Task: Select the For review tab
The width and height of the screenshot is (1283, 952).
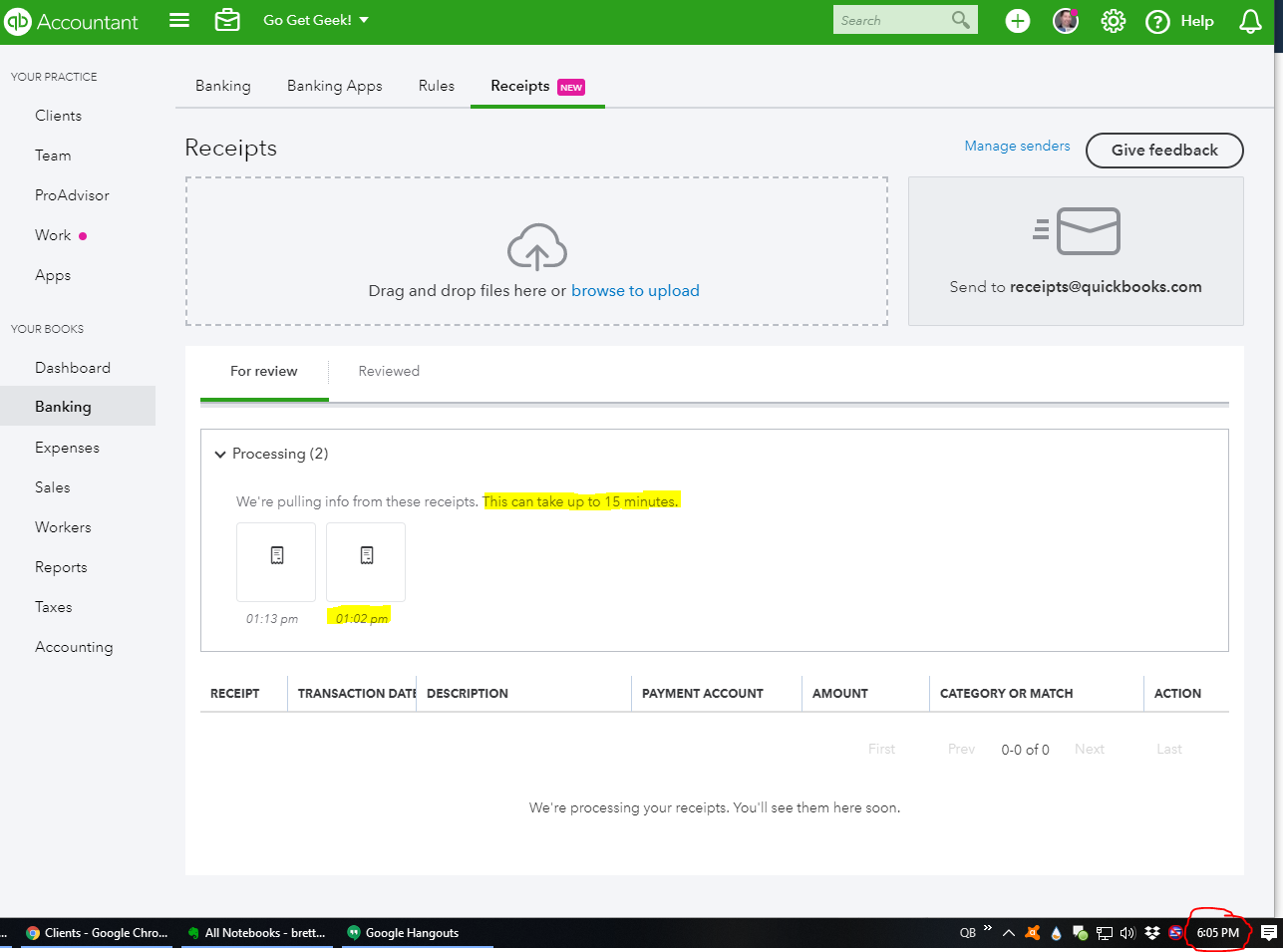Action: pyautogui.click(x=264, y=371)
